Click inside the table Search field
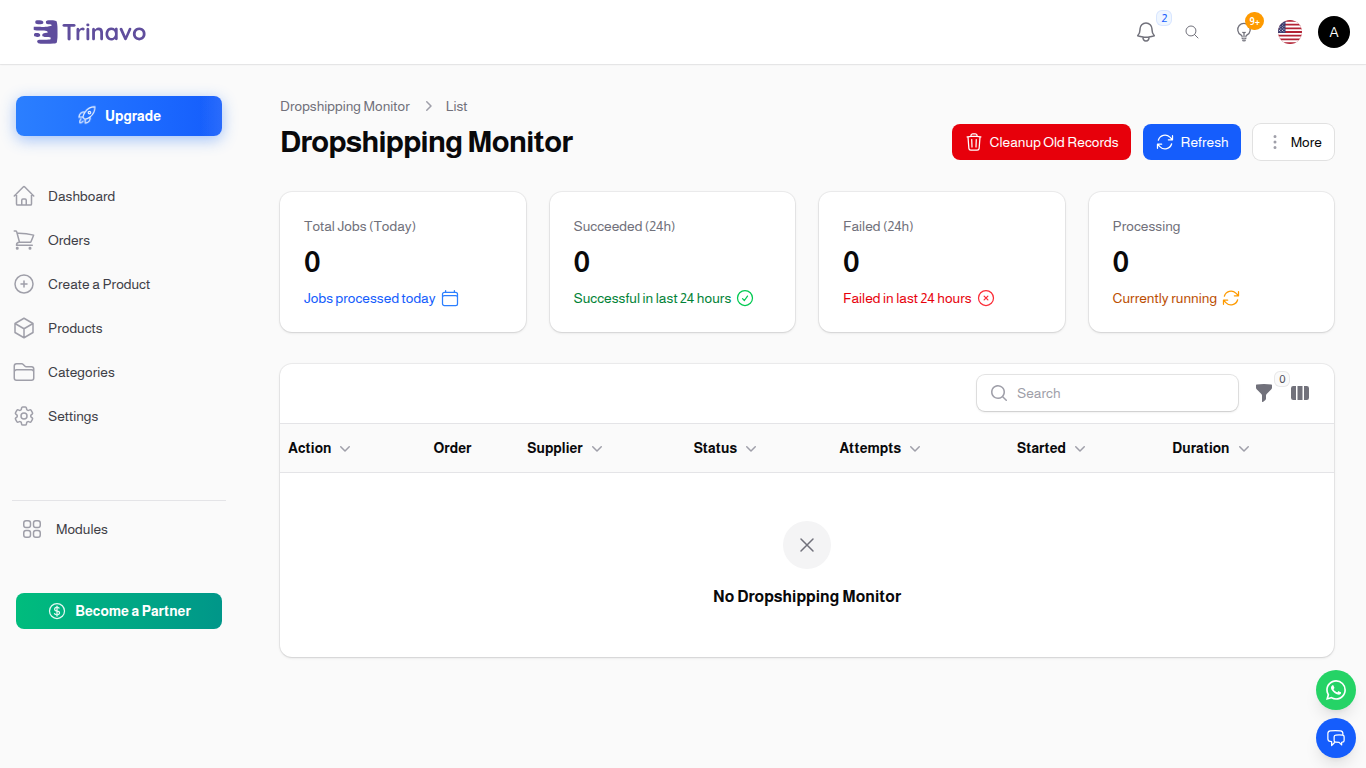 coord(1107,393)
